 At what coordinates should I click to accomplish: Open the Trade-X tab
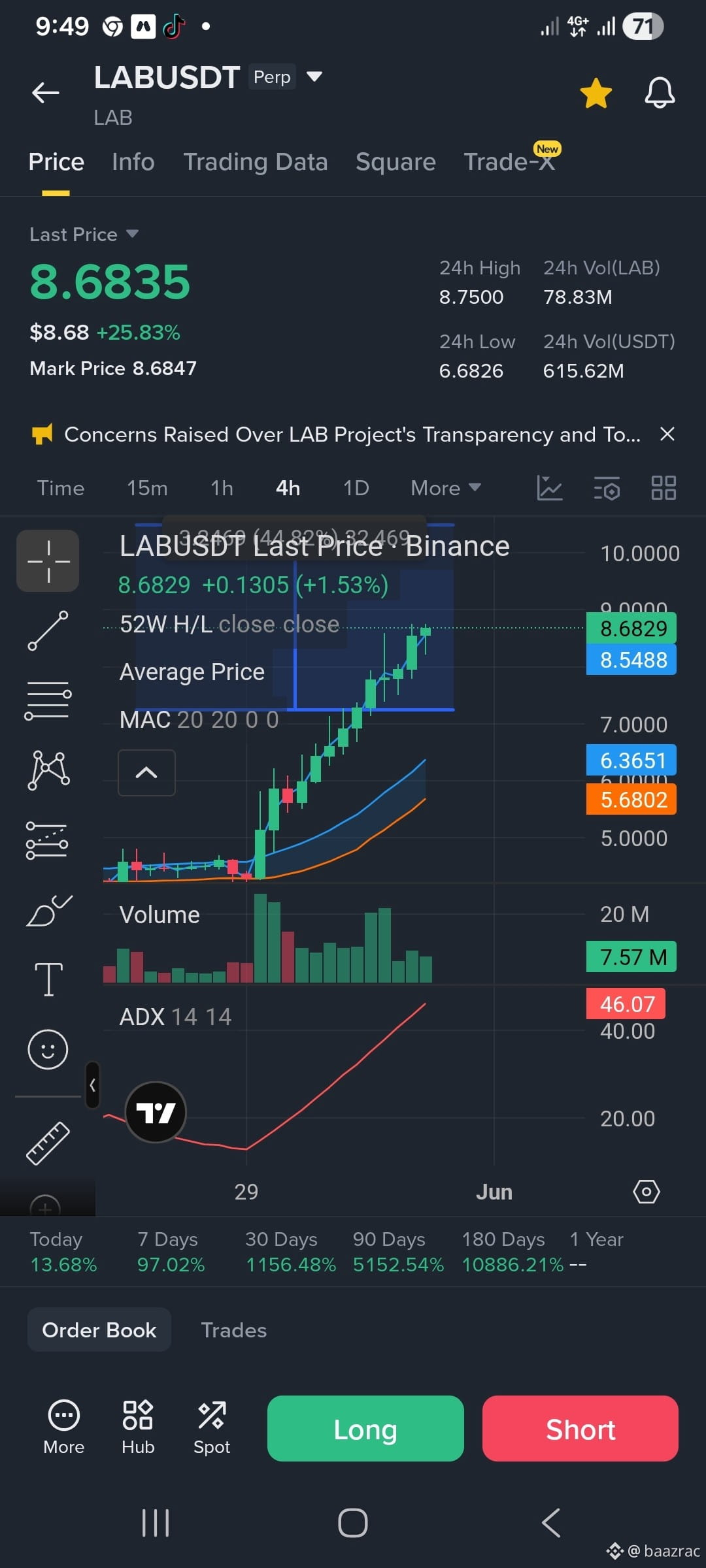point(509,161)
